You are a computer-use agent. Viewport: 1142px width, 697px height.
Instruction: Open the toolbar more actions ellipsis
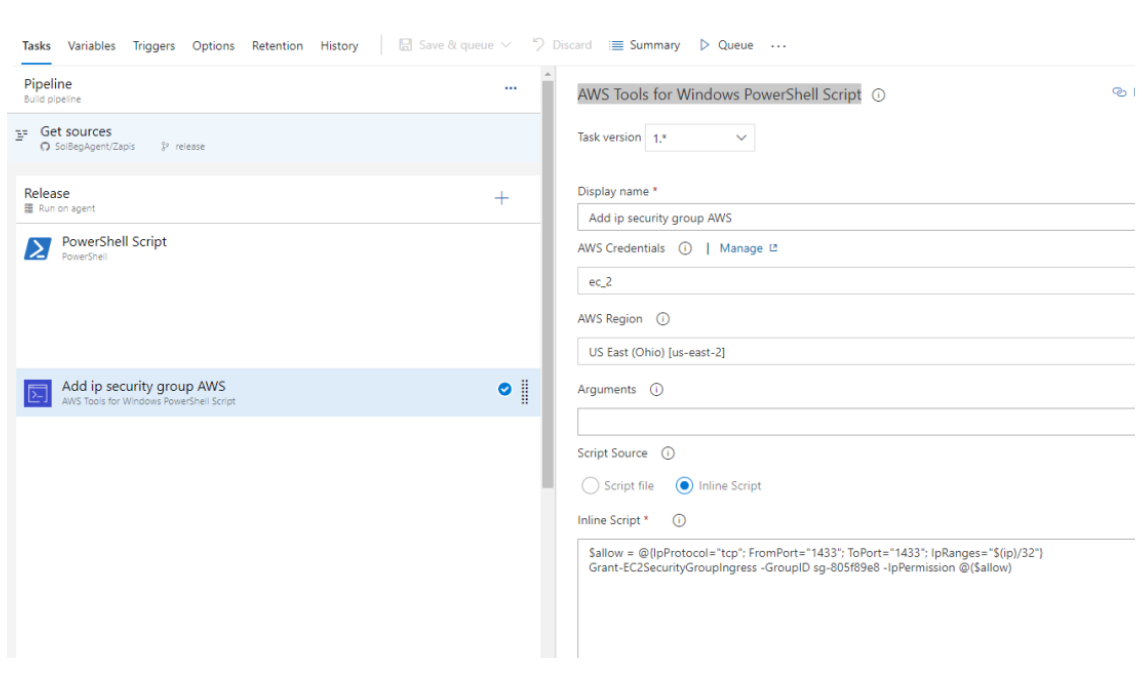tap(779, 46)
